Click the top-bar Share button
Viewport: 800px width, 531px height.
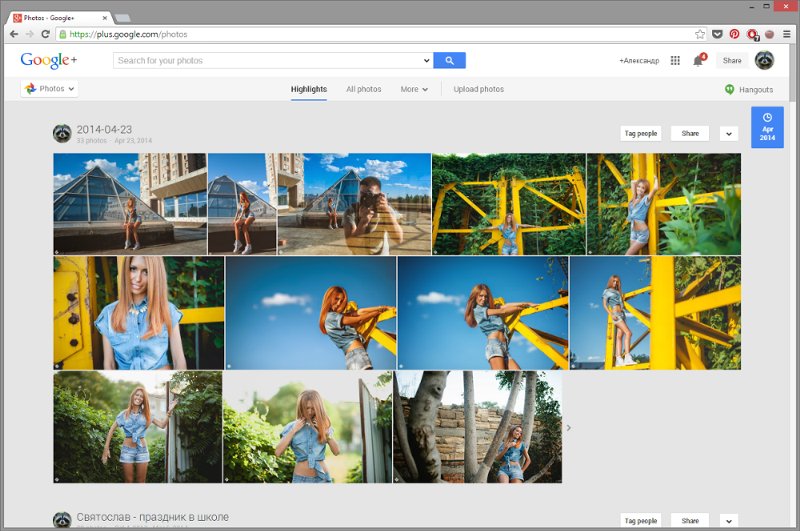(x=732, y=60)
